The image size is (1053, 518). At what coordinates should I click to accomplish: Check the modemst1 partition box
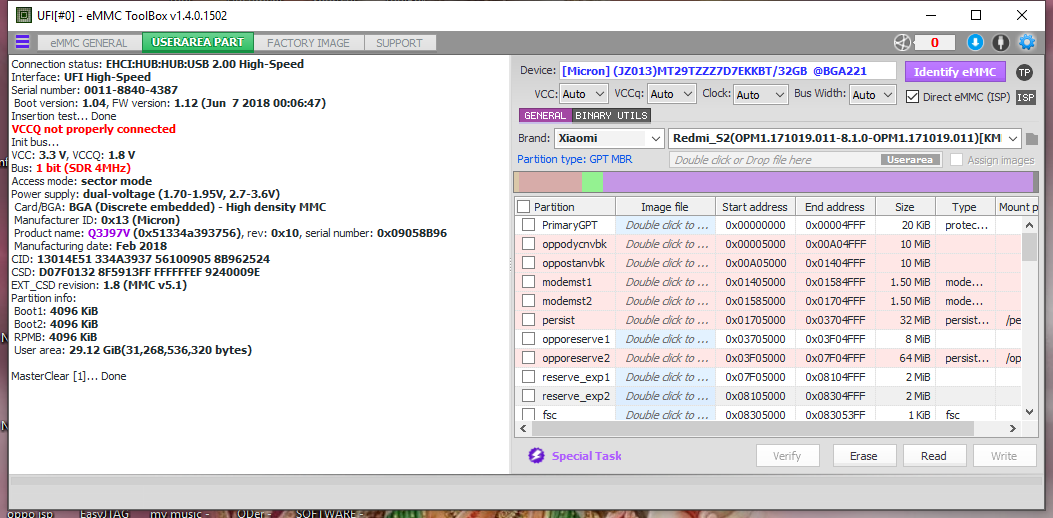click(x=529, y=282)
